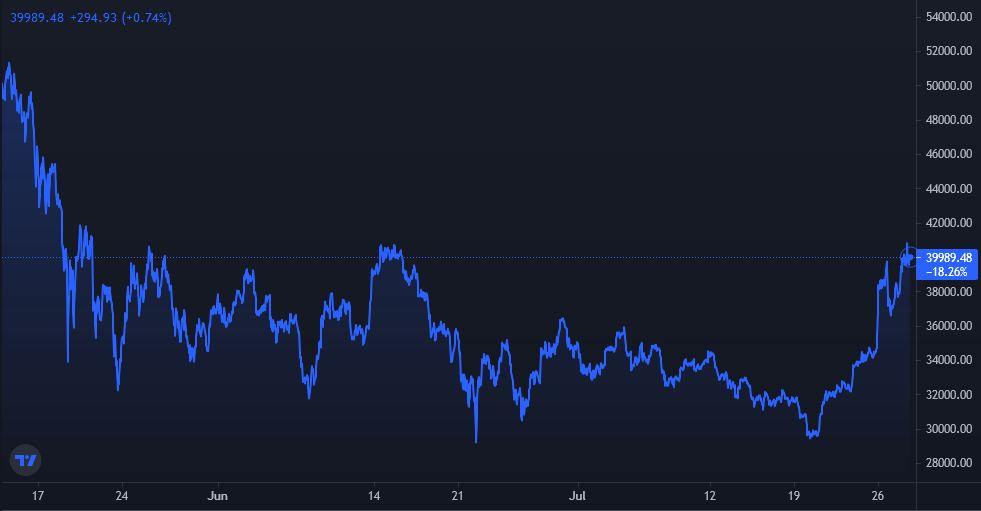
Task: Select the 38000.00 price axis label
Action: (948, 291)
